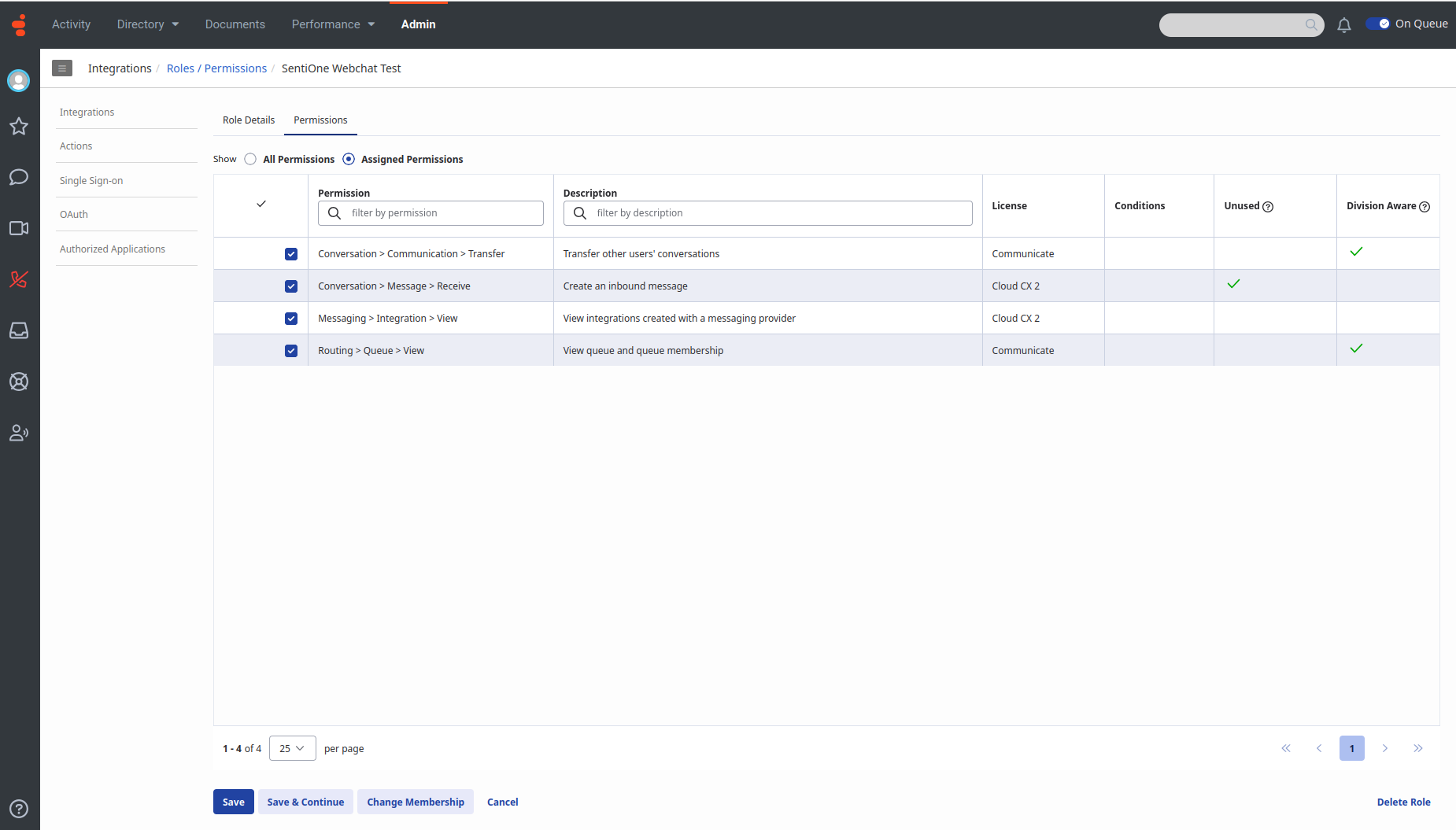Select the All Permissions radio button
Image resolution: width=1456 pixels, height=830 pixels.
[250, 159]
